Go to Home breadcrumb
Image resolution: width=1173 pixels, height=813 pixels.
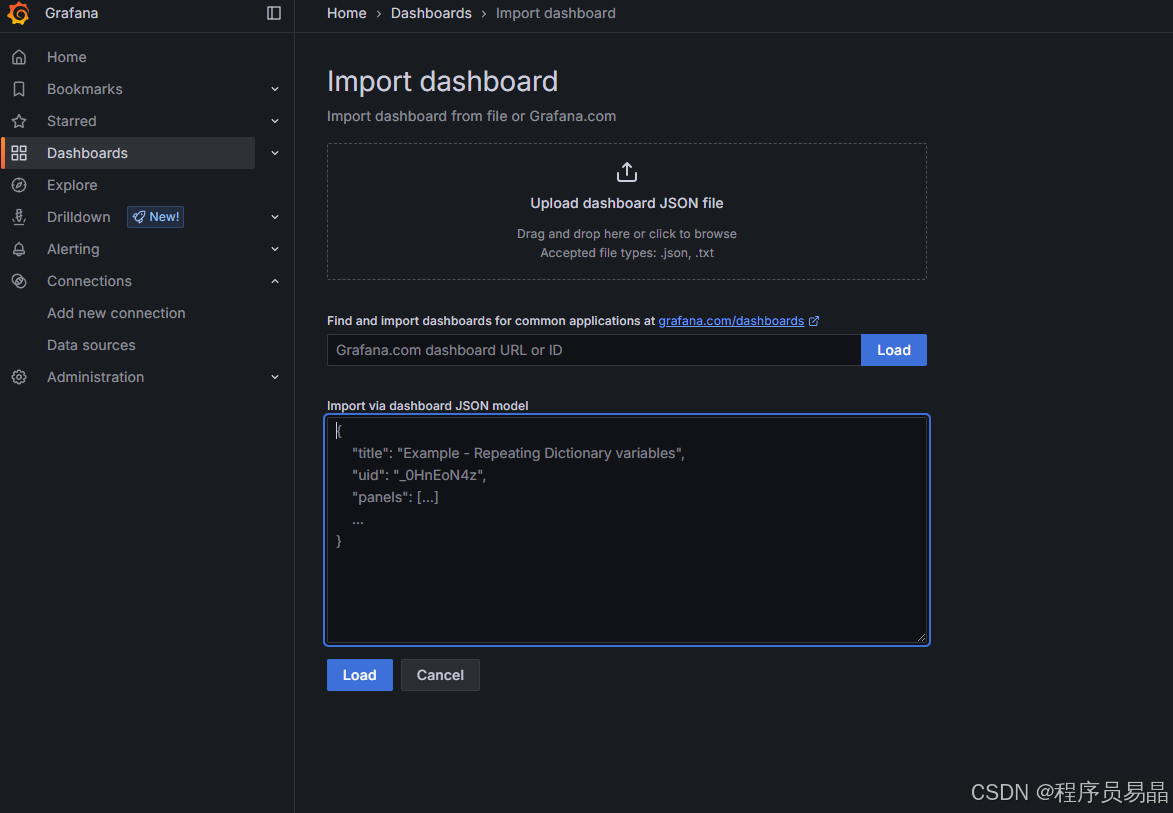click(x=346, y=13)
